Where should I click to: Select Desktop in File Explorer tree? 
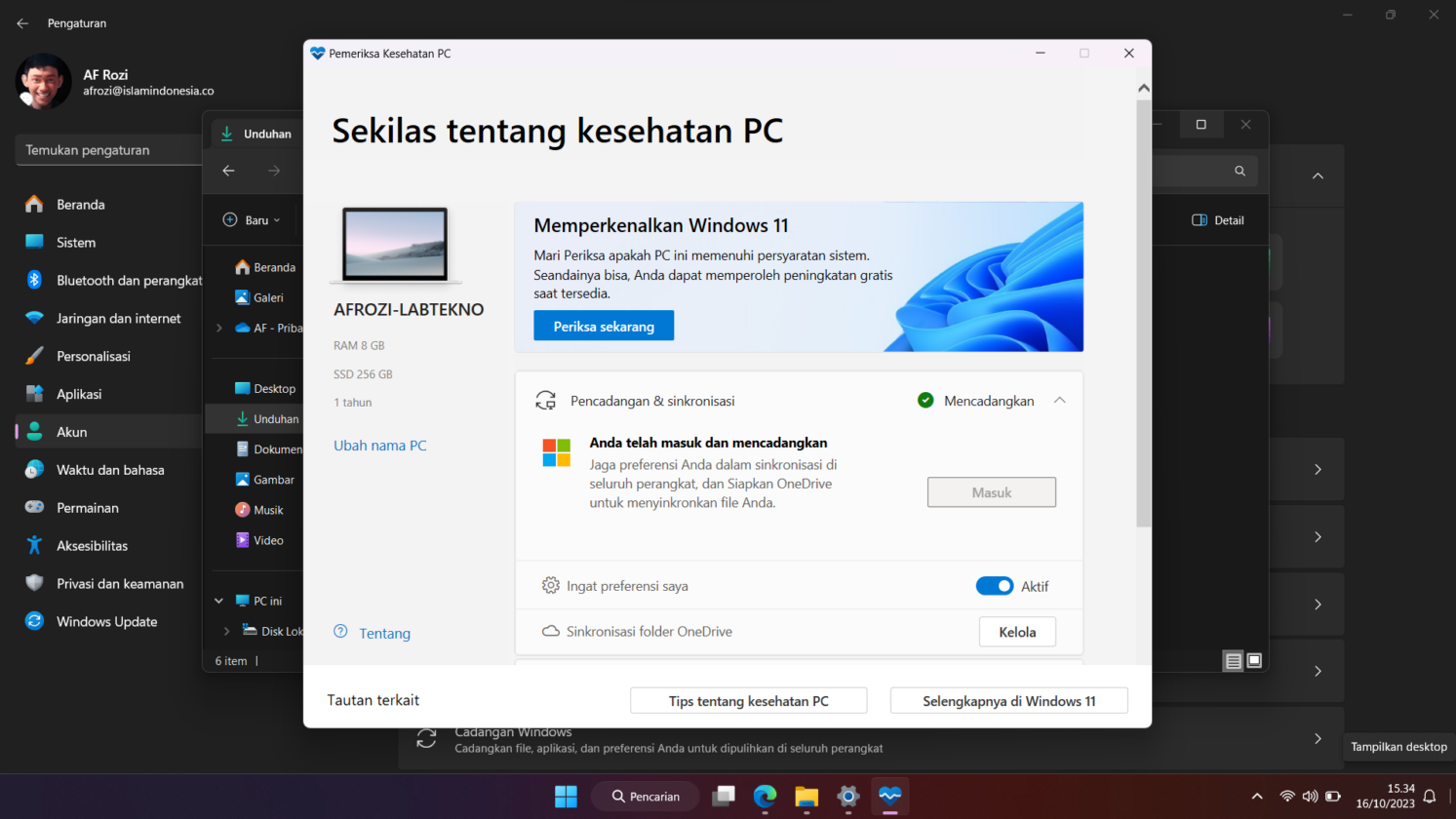[x=265, y=389]
